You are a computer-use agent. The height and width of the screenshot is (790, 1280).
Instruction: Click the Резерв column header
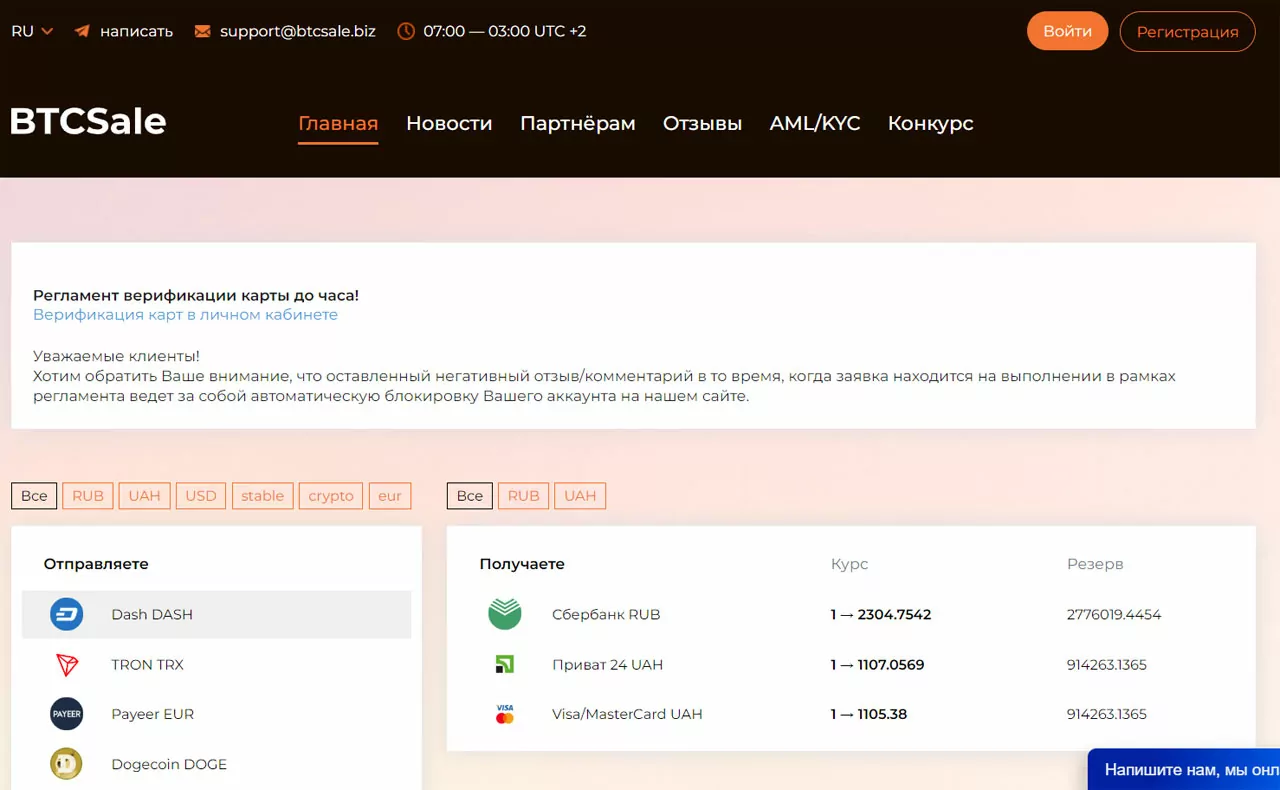point(1095,564)
